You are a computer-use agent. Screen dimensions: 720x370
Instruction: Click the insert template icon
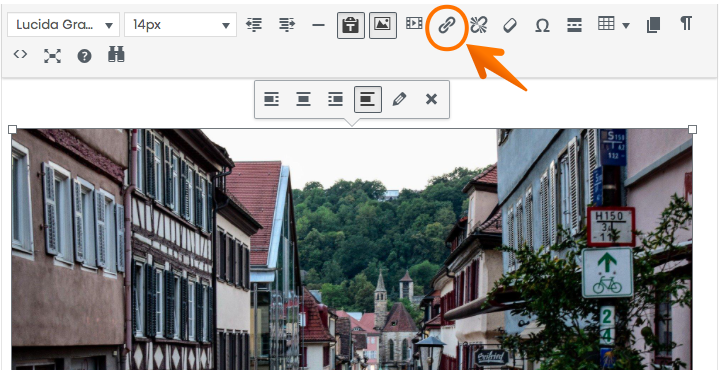point(653,25)
